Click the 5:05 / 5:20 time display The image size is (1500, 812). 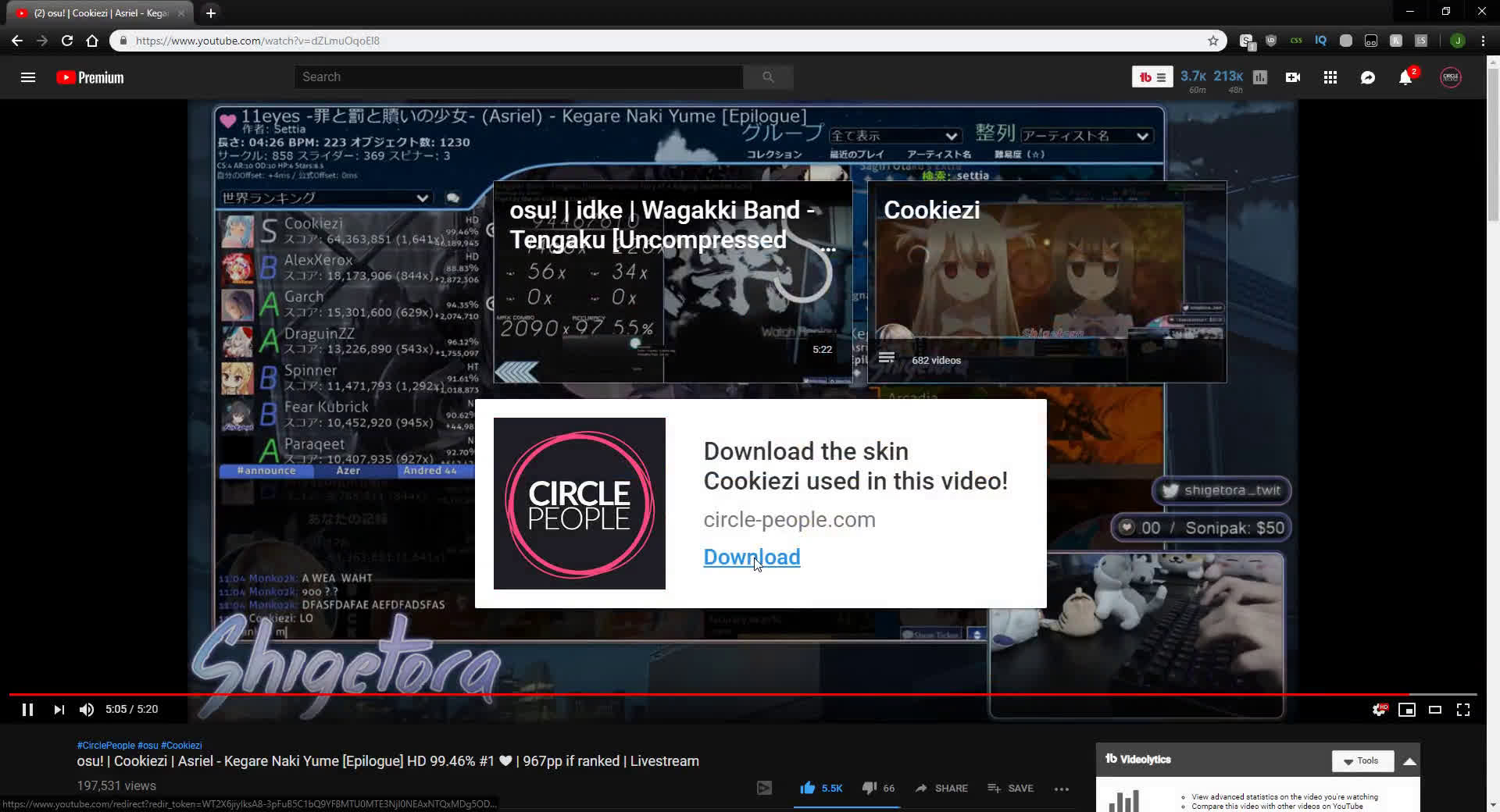[132, 710]
